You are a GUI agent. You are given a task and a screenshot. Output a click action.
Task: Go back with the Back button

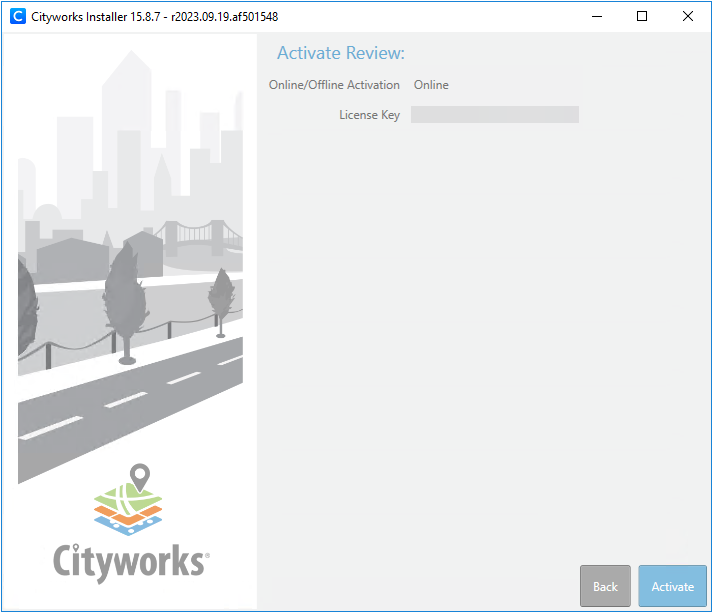[605, 586]
